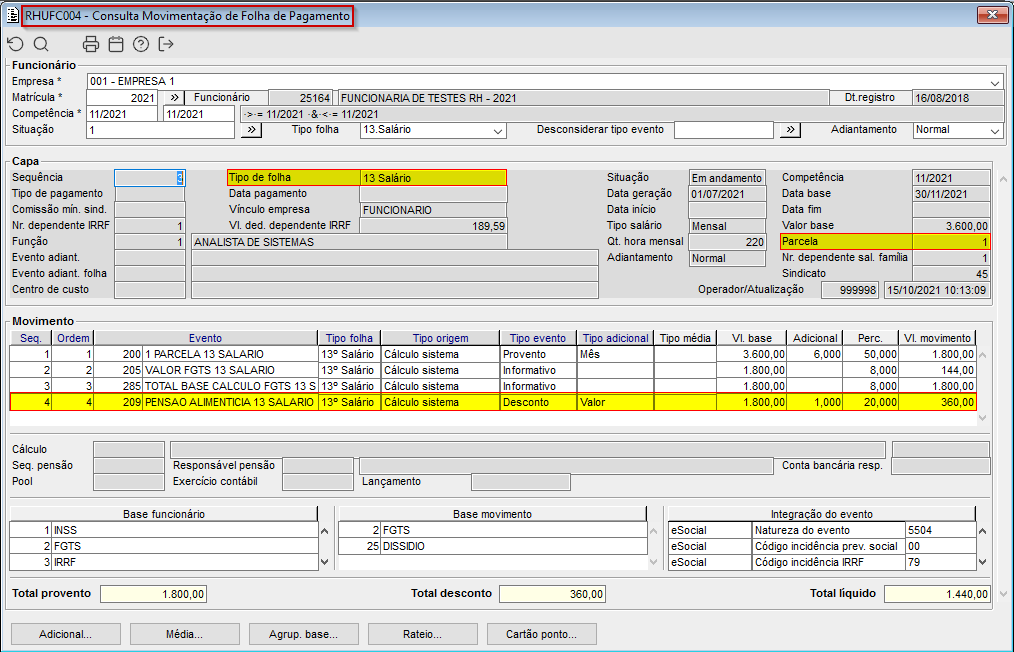Click the printer icon in toolbar
1014x652 pixels.
91,44
